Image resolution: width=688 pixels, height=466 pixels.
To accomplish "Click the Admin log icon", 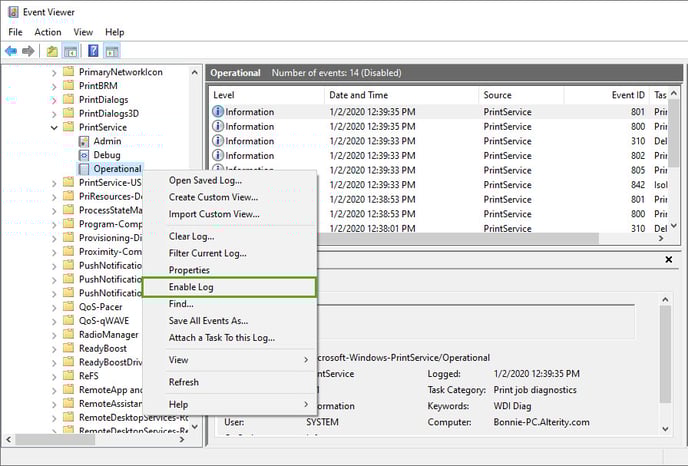I will [83, 141].
